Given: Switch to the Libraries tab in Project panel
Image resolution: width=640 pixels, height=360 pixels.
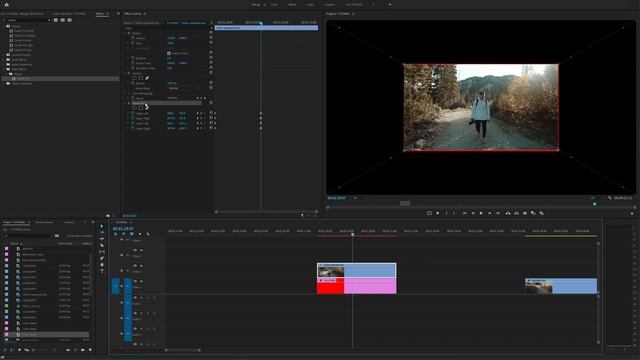Looking at the screenshot, I should pyautogui.click(x=69, y=222).
